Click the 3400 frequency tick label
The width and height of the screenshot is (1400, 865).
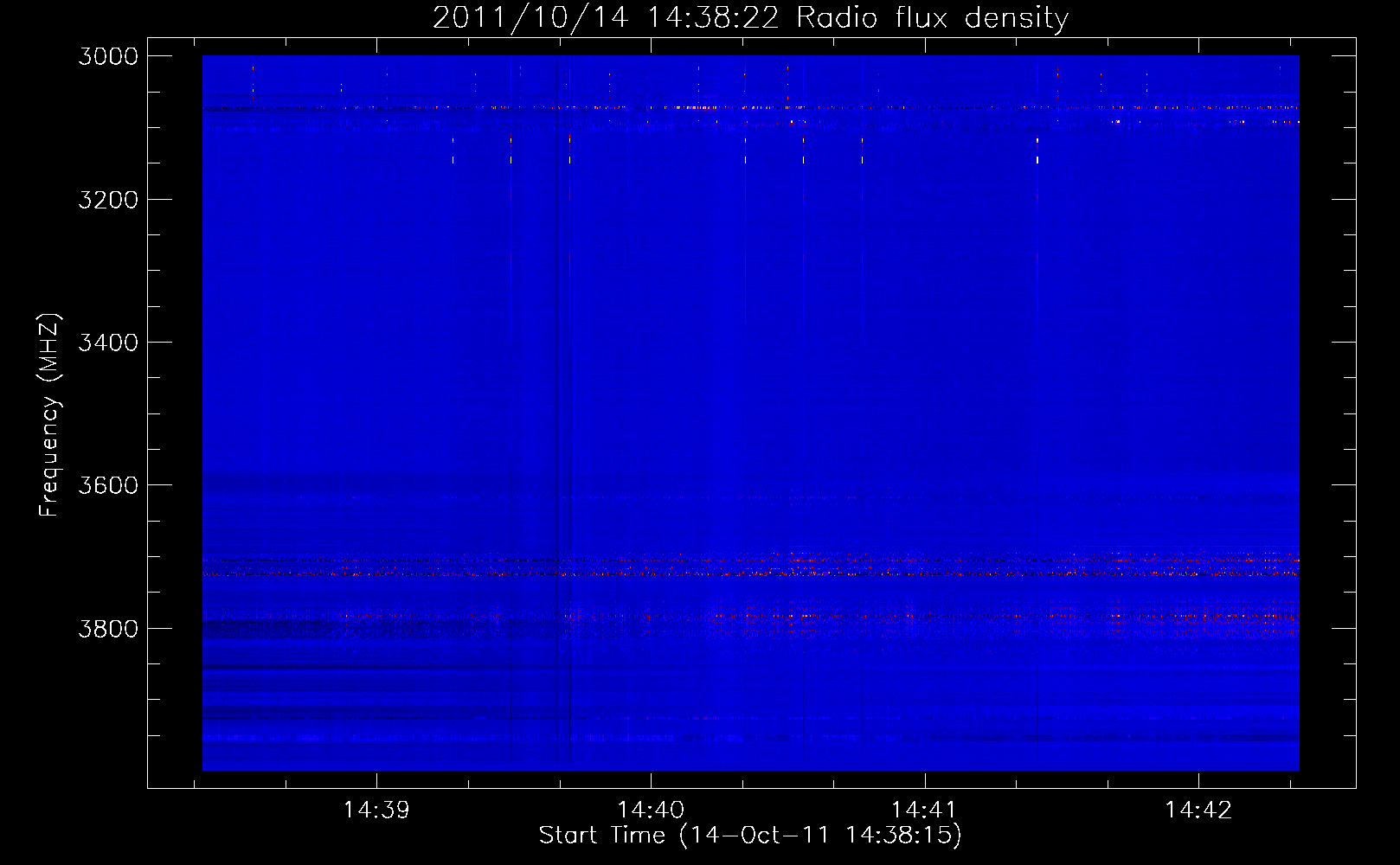pos(108,343)
